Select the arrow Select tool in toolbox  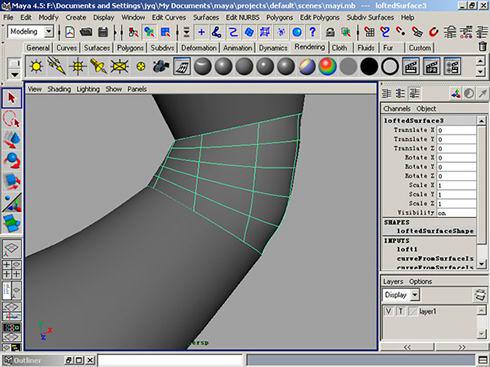pyautogui.click(x=12, y=98)
